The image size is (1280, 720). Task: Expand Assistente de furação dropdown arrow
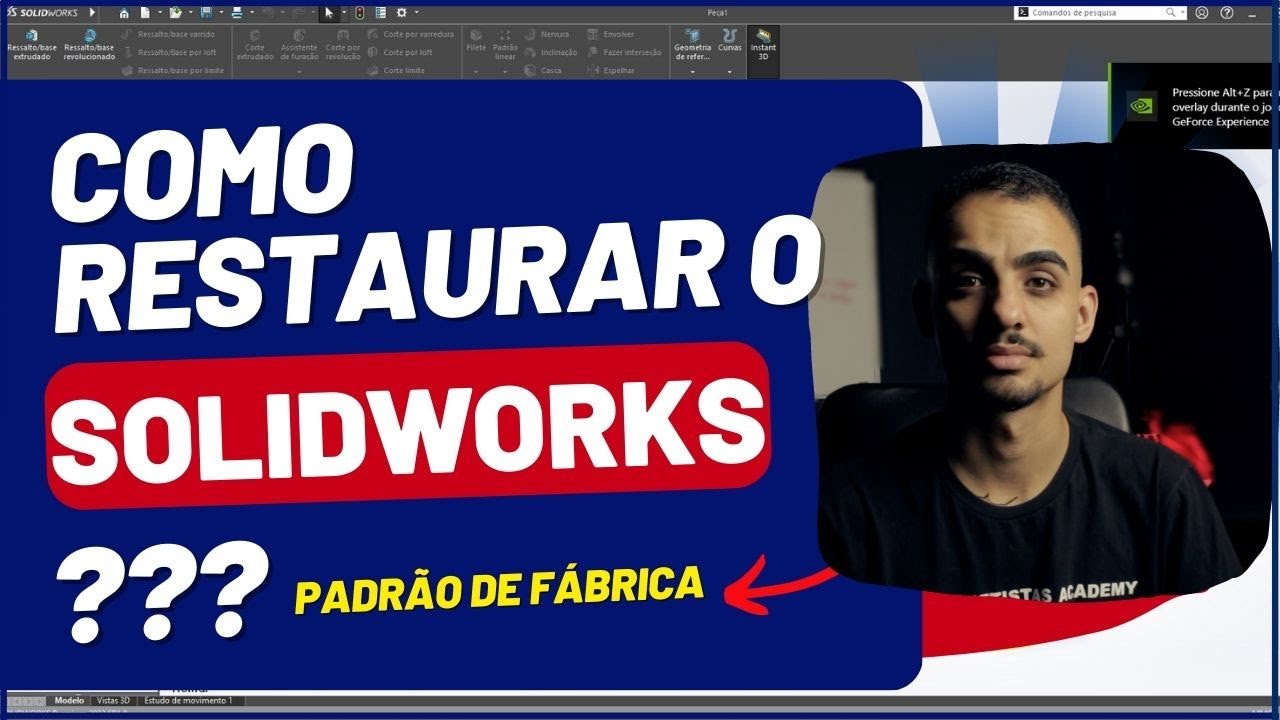299,72
